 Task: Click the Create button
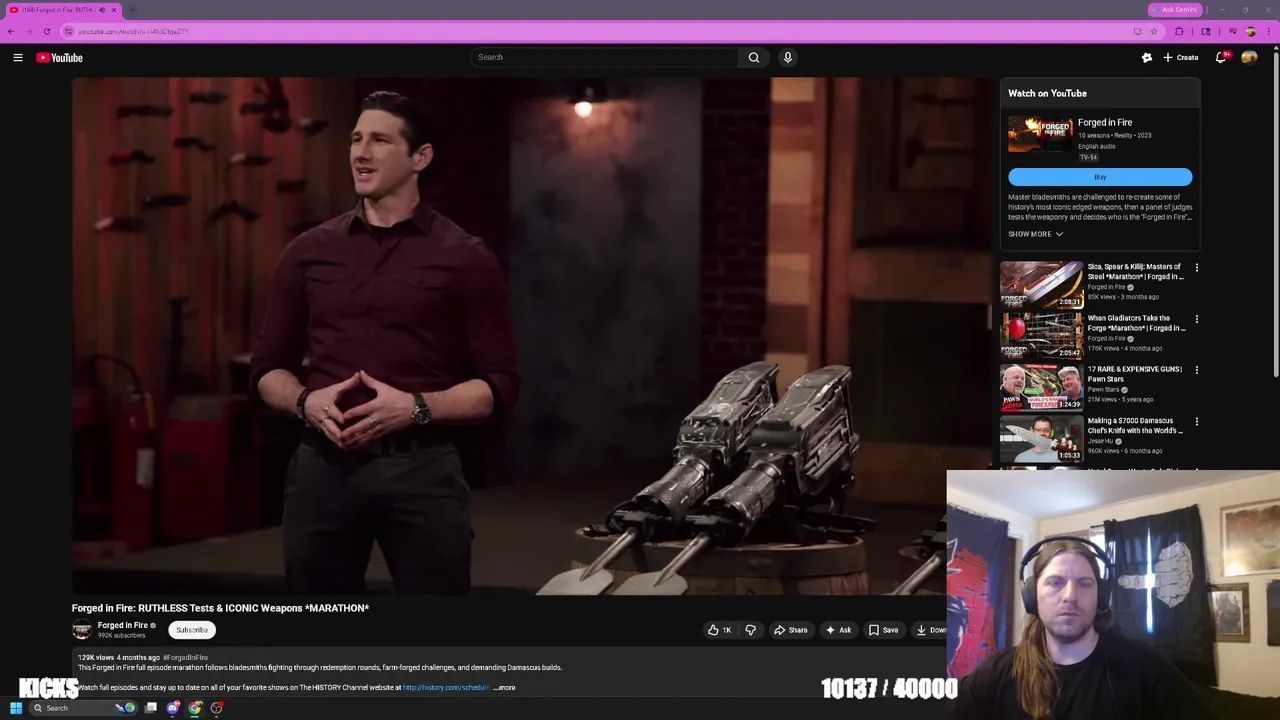pos(1181,58)
